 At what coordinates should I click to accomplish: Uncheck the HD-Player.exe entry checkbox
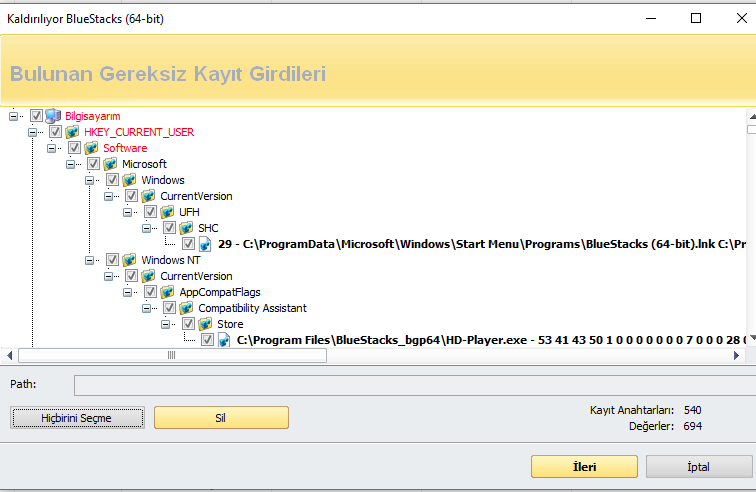207,340
